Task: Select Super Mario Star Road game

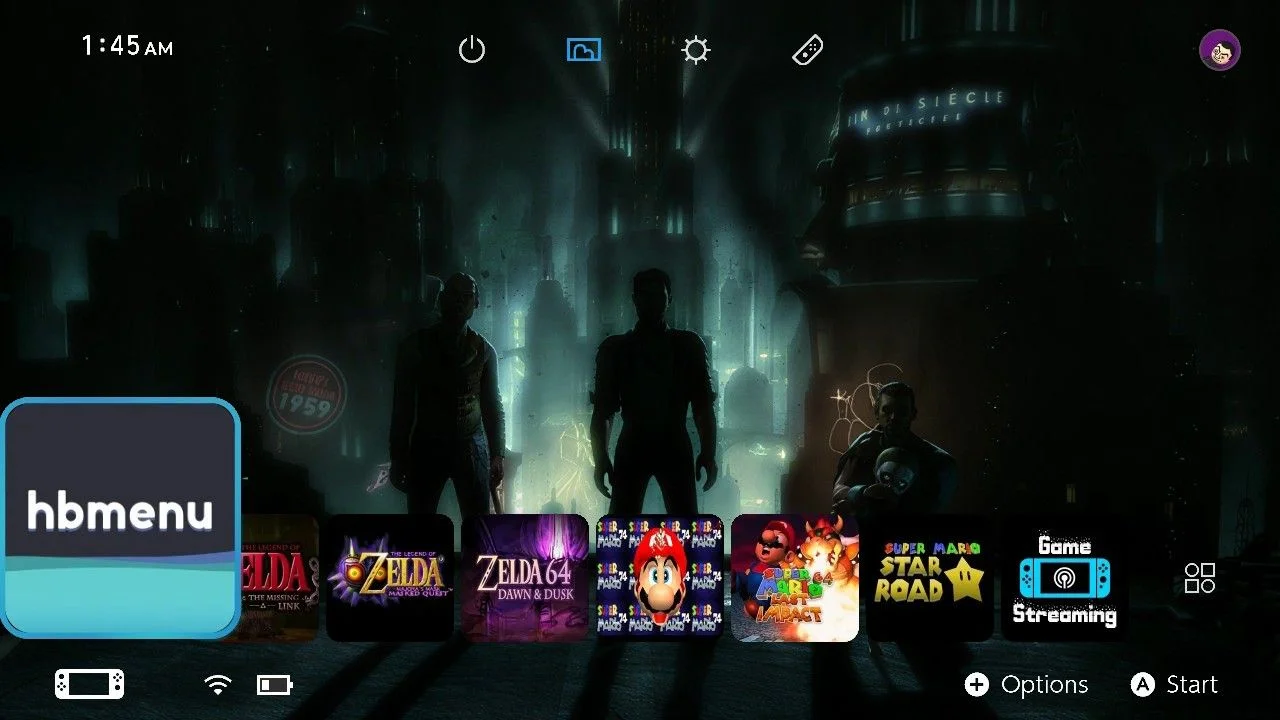Action: coord(930,578)
